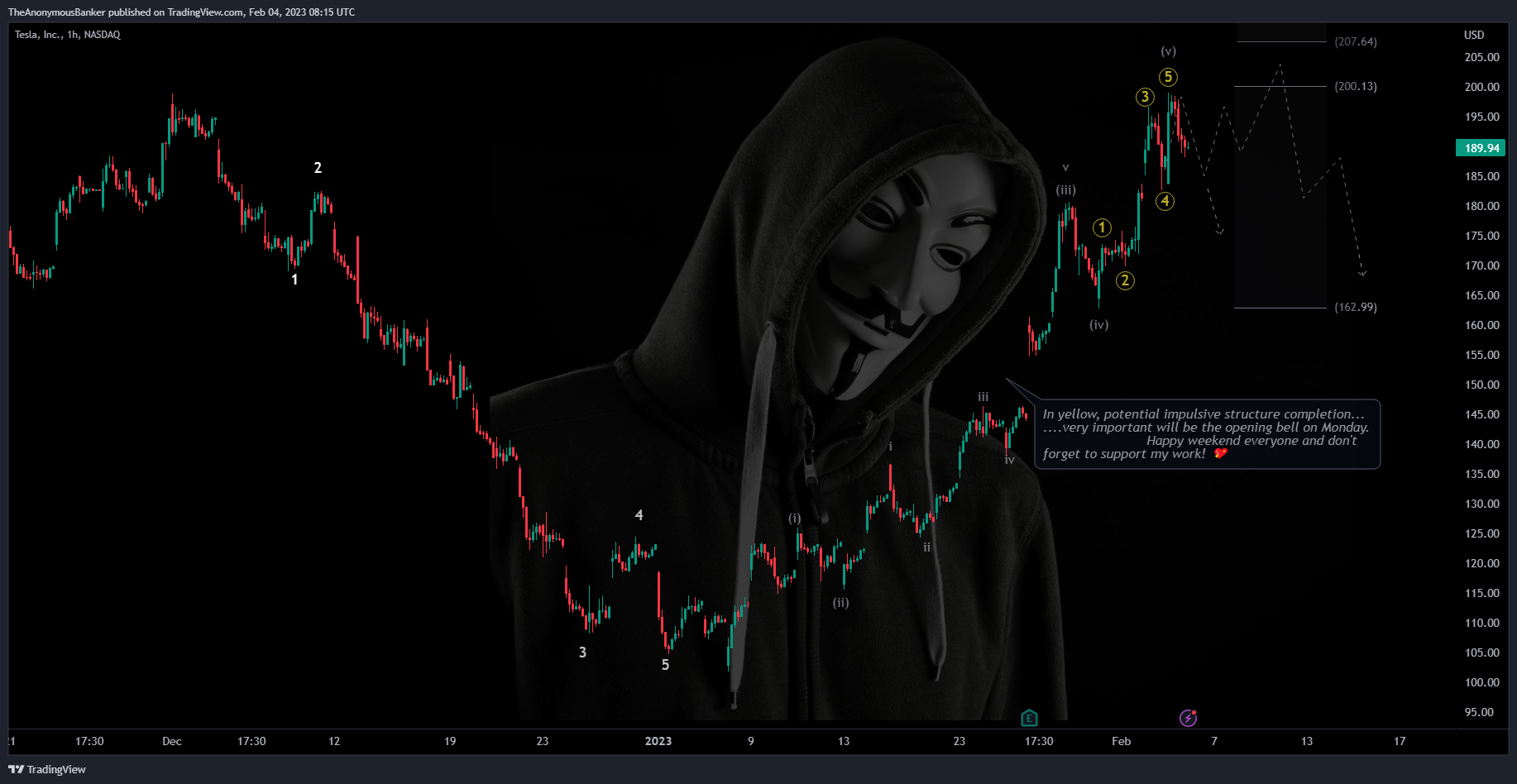Click the Dec label on the time axis
The height and width of the screenshot is (784, 1517).
[x=172, y=741]
